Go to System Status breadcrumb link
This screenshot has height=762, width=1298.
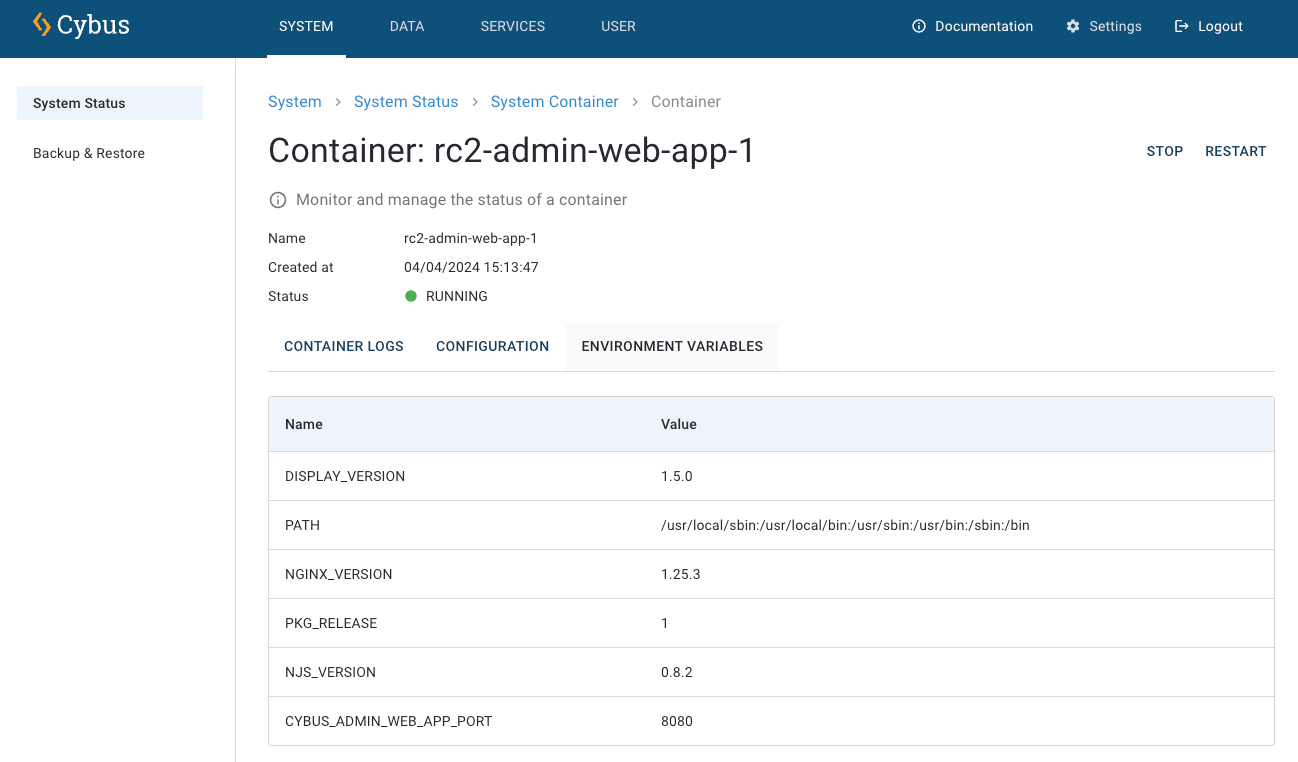click(x=406, y=102)
